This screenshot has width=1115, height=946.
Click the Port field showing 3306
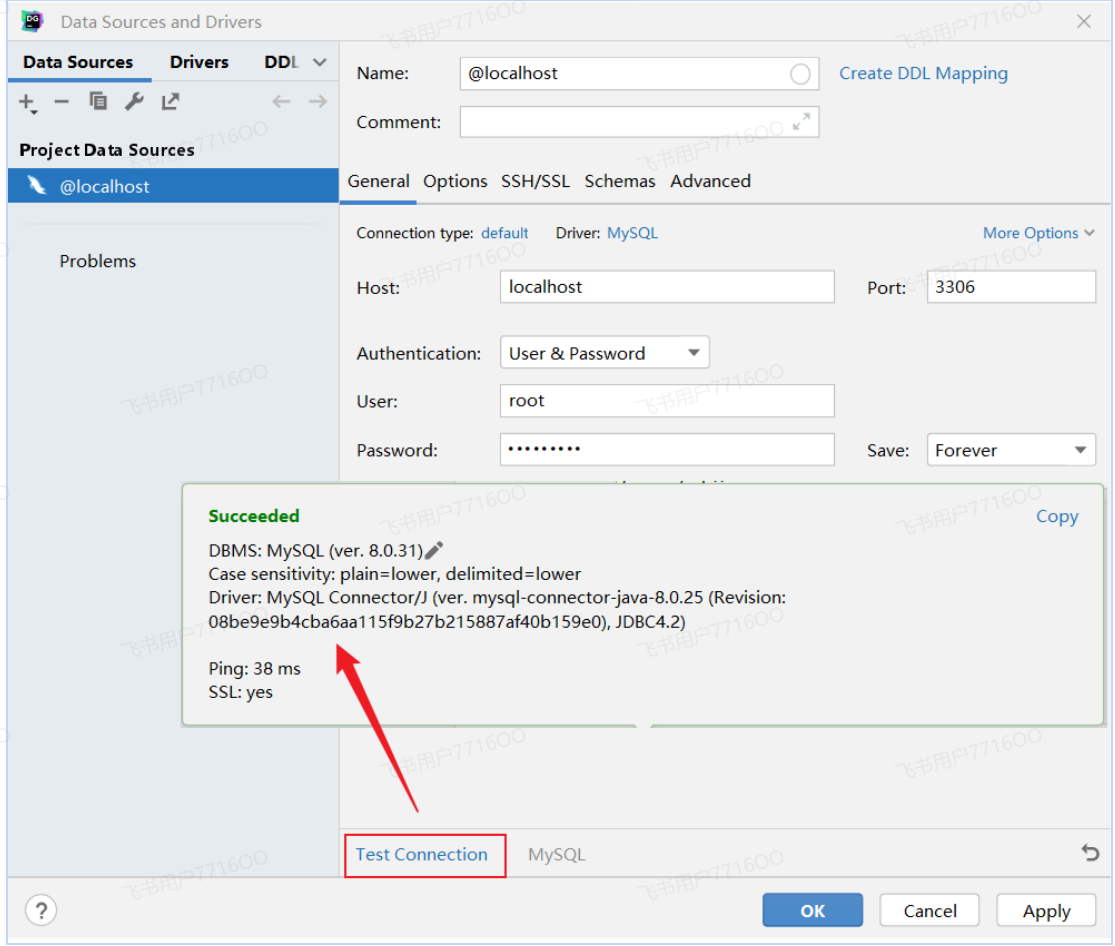pyautogui.click(x=1010, y=287)
